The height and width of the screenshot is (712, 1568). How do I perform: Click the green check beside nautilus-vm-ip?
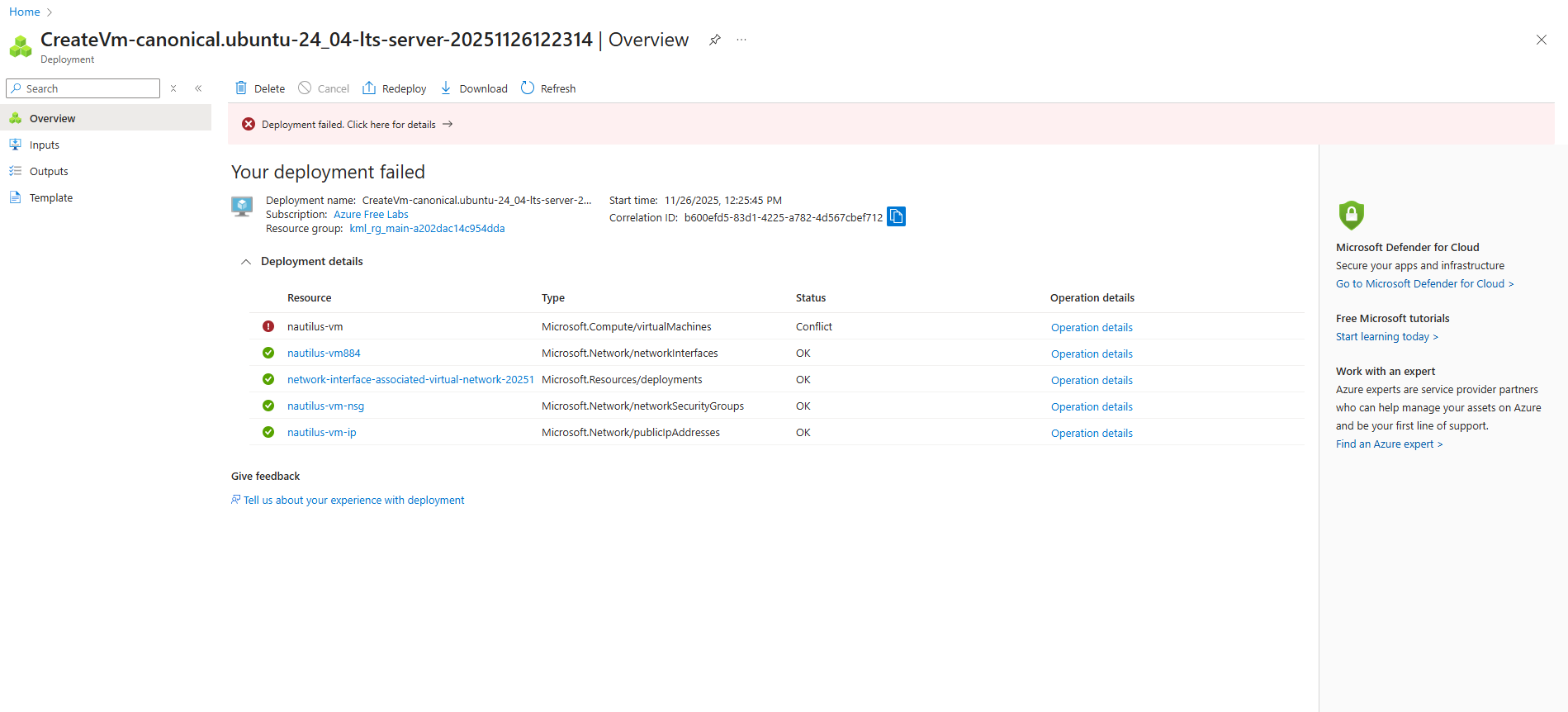point(268,432)
